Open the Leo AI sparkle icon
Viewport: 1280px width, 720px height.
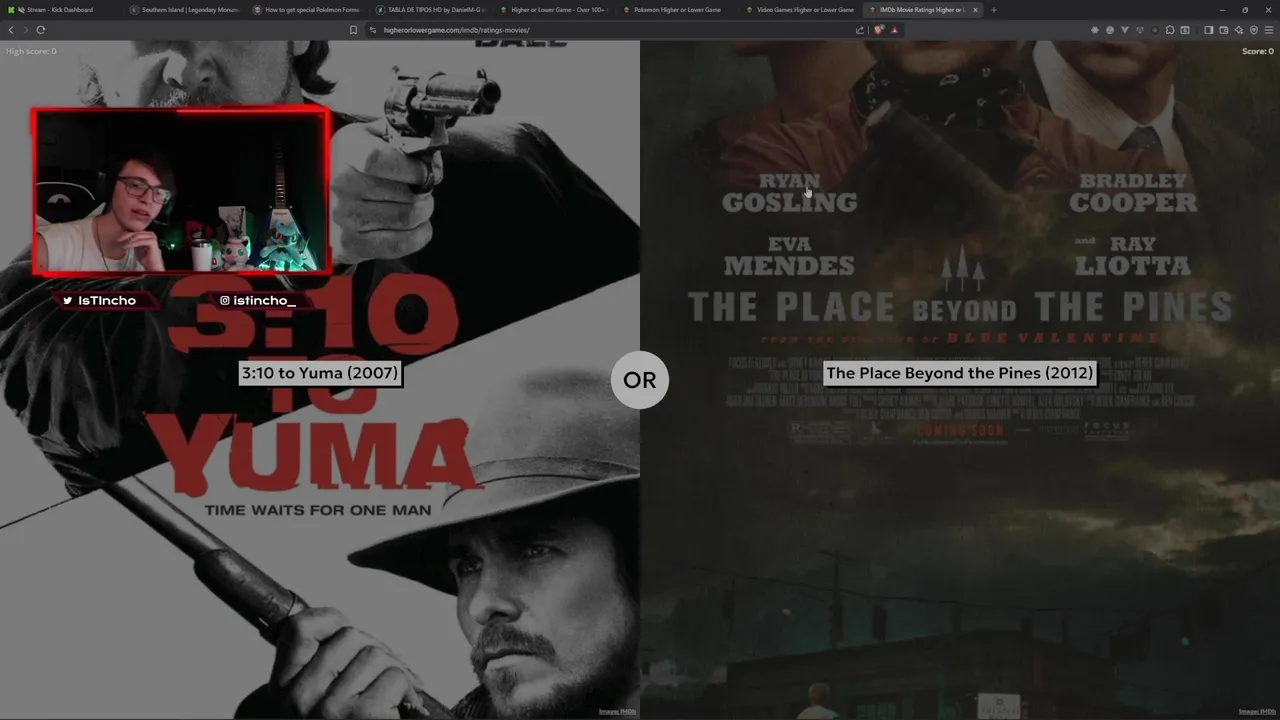(1239, 30)
